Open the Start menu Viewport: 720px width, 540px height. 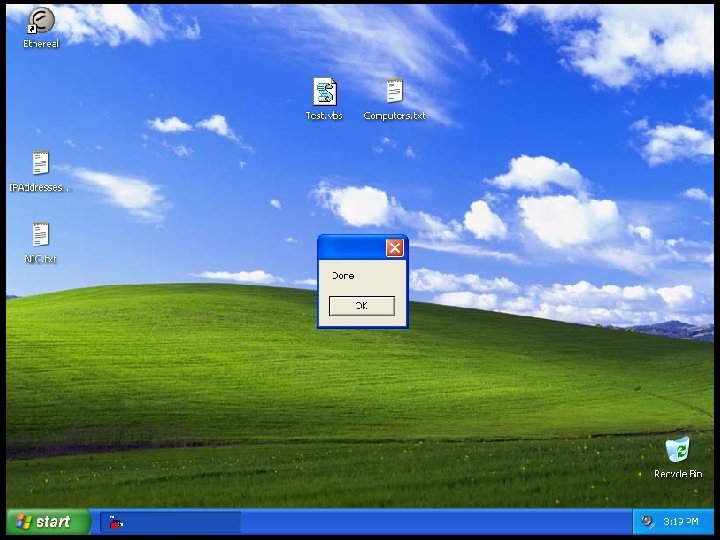click(x=46, y=522)
